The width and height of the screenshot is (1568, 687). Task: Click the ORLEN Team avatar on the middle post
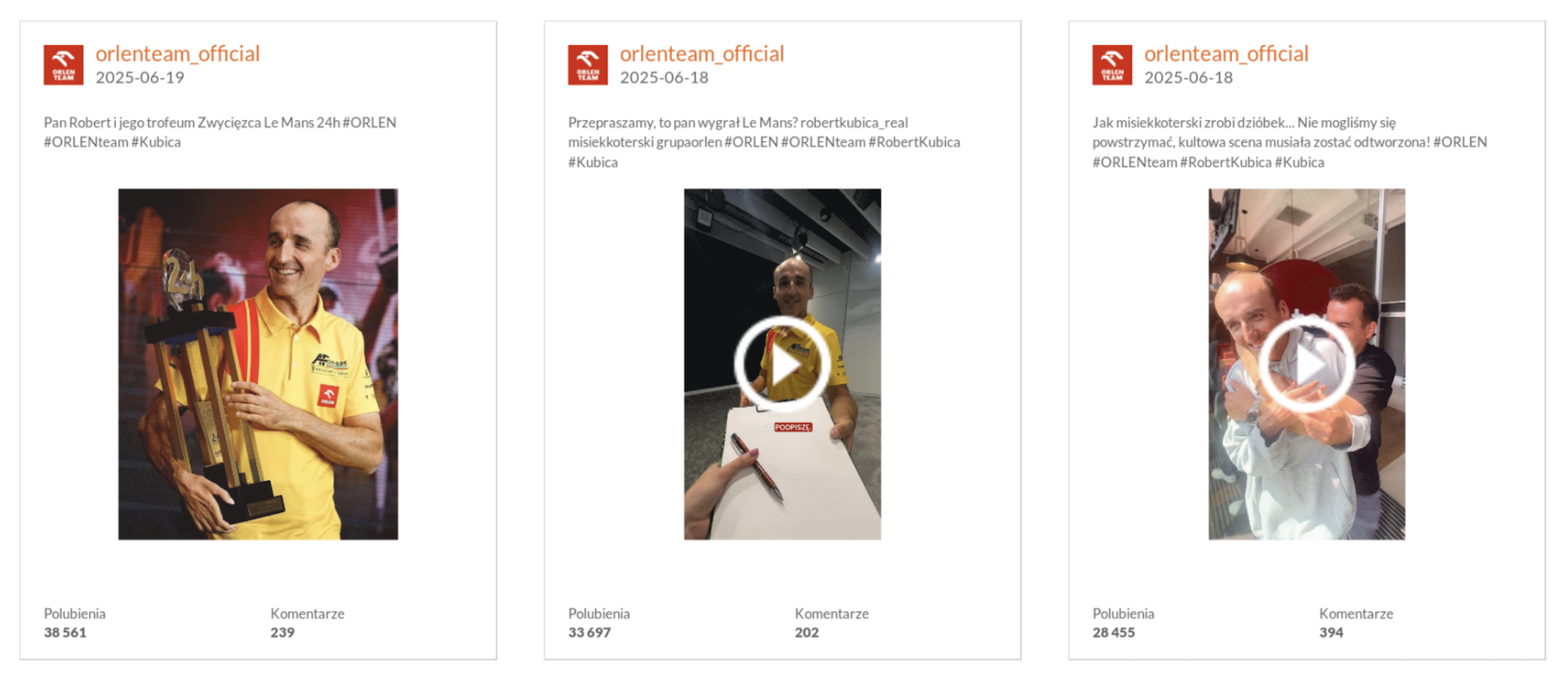pyautogui.click(x=588, y=65)
